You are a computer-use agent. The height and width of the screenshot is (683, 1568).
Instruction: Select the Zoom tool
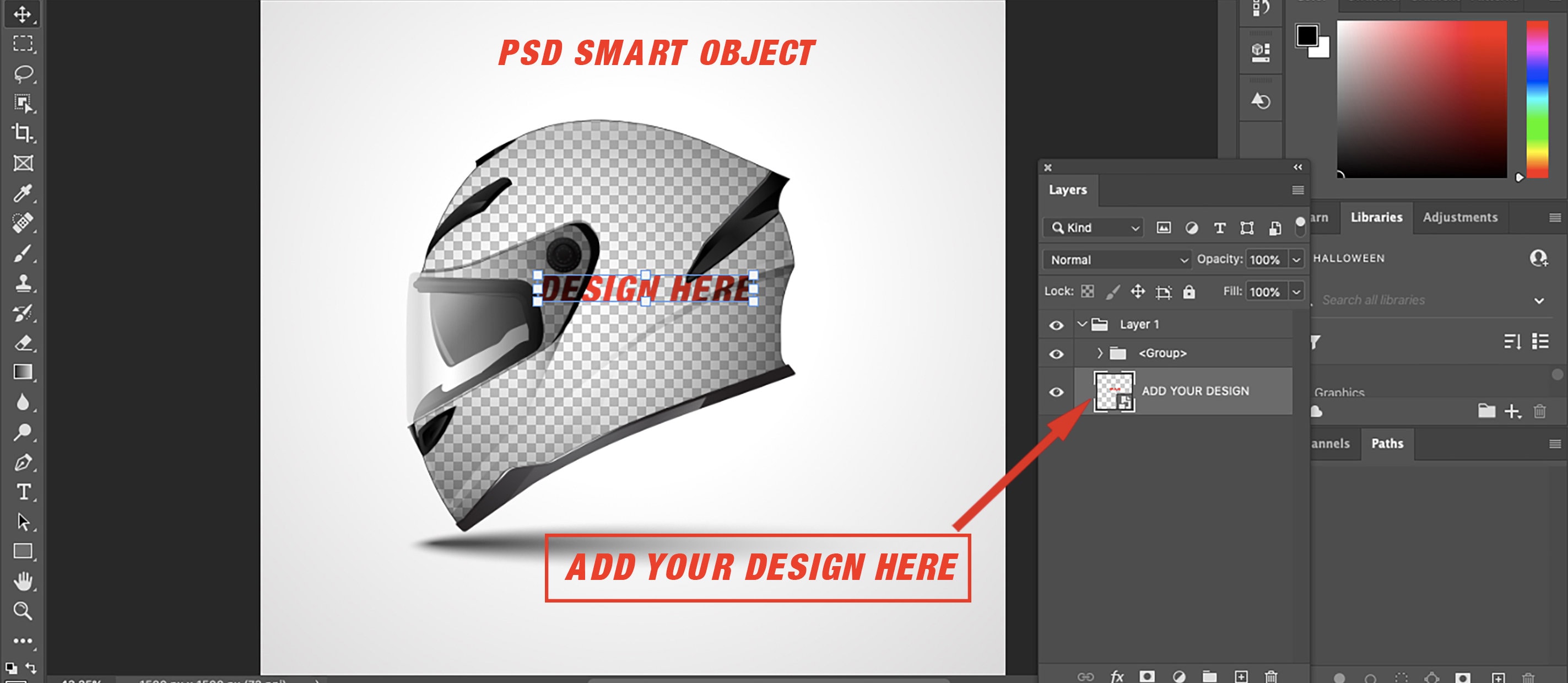[x=23, y=611]
